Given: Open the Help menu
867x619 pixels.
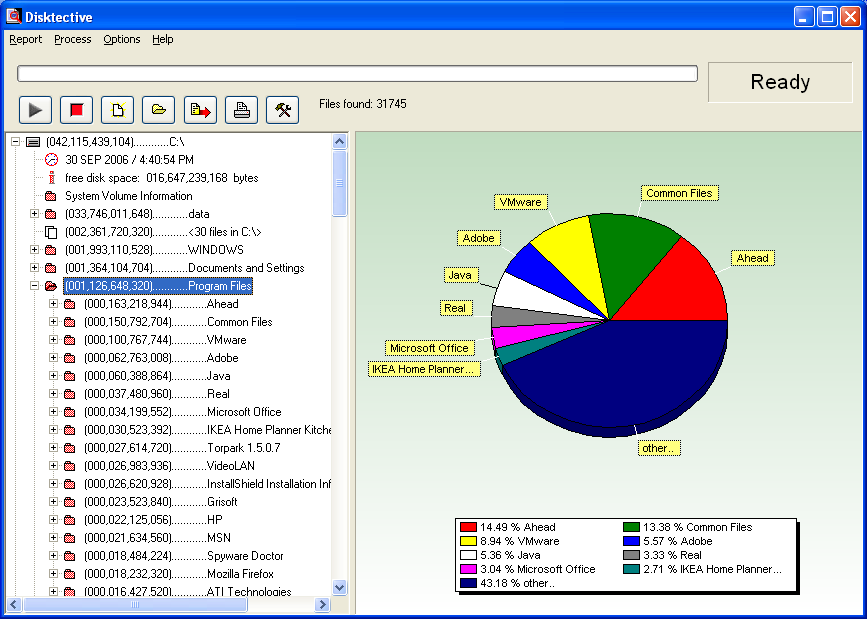Looking at the screenshot, I should click(x=163, y=39).
